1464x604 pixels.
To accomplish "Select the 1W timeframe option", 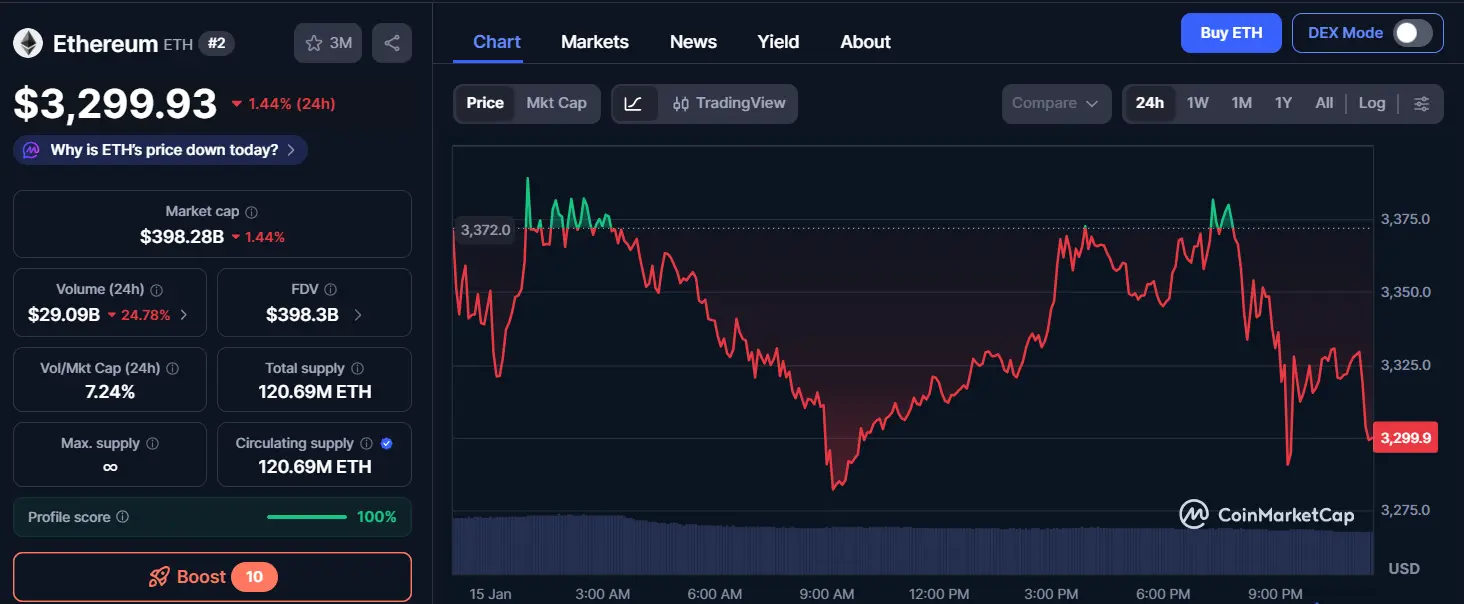I will click(1198, 103).
